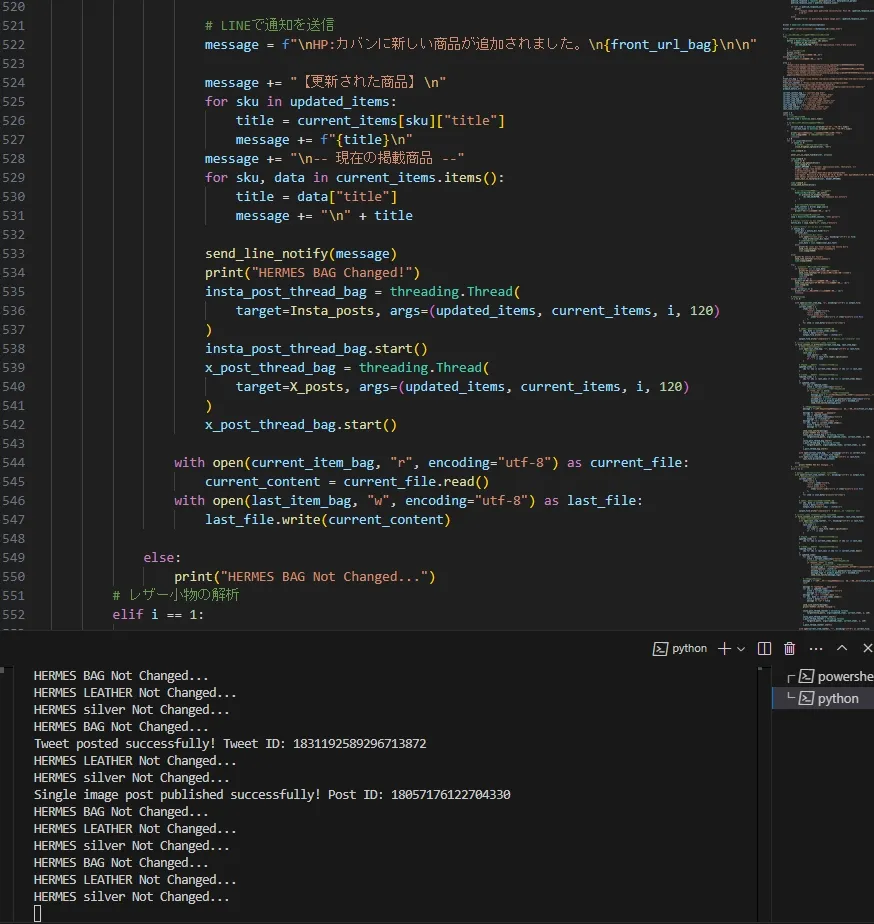Close the terminal panel
874x924 pixels.
(x=866, y=649)
